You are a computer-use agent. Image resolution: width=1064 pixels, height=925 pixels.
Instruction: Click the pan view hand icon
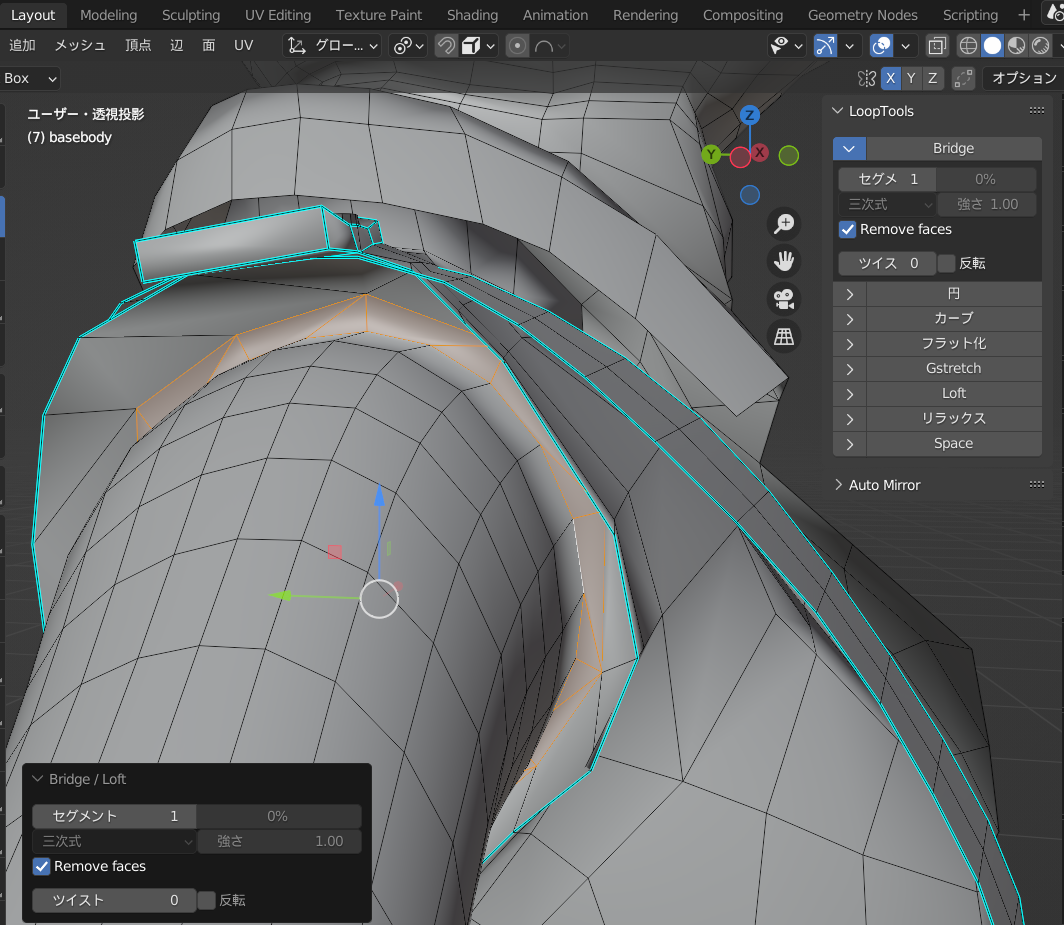click(x=784, y=261)
